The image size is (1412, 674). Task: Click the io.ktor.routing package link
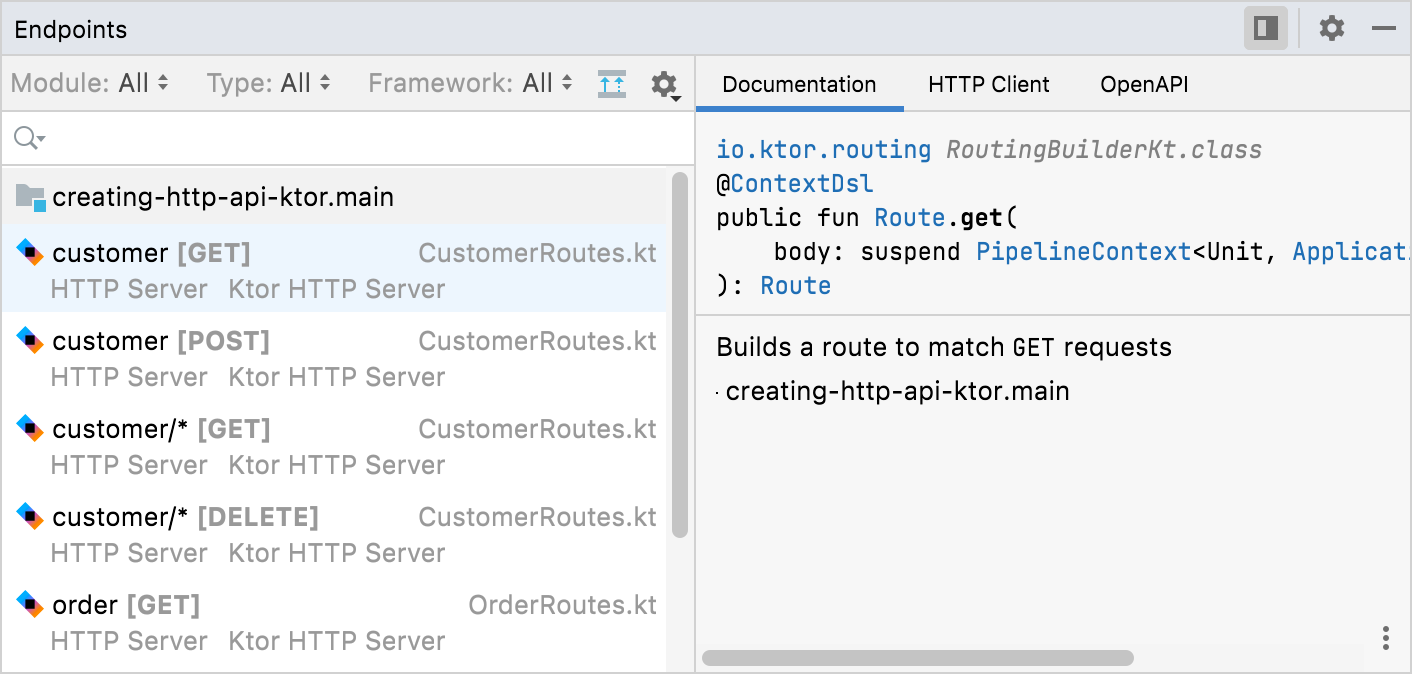[822, 149]
